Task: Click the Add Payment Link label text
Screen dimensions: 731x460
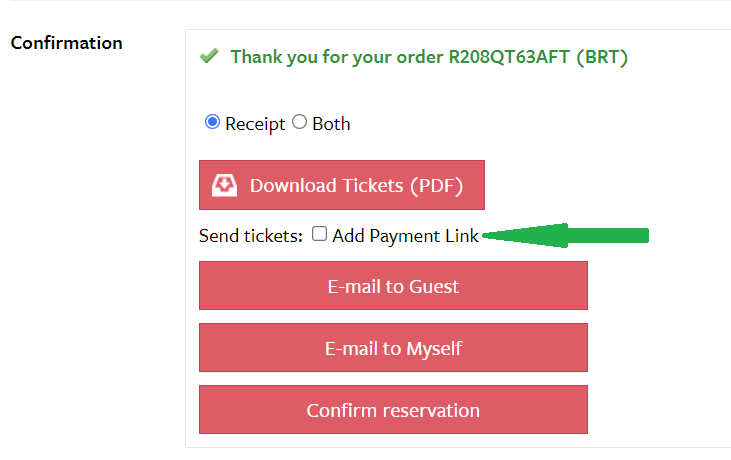Action: click(405, 236)
